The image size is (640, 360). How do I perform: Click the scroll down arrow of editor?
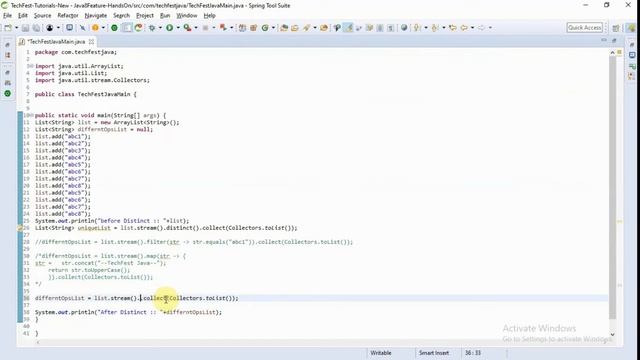tap(612, 335)
